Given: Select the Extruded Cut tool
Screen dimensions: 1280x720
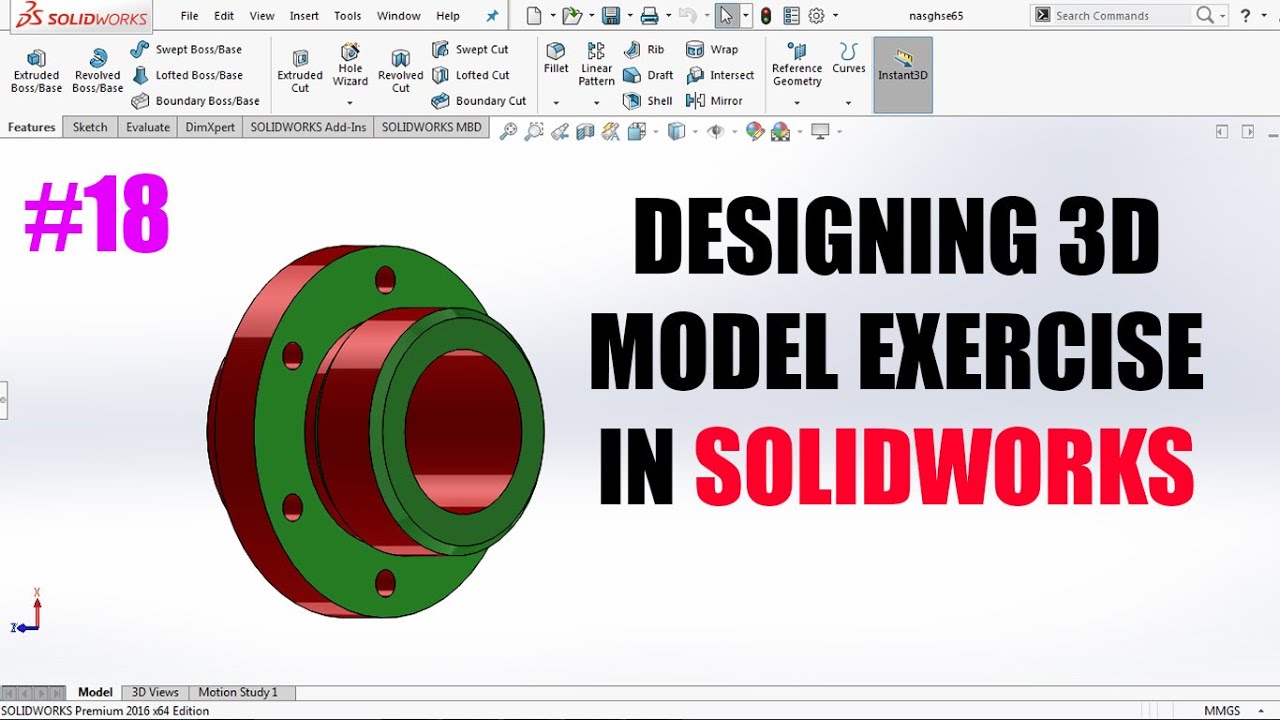Looking at the screenshot, I should tap(300, 71).
